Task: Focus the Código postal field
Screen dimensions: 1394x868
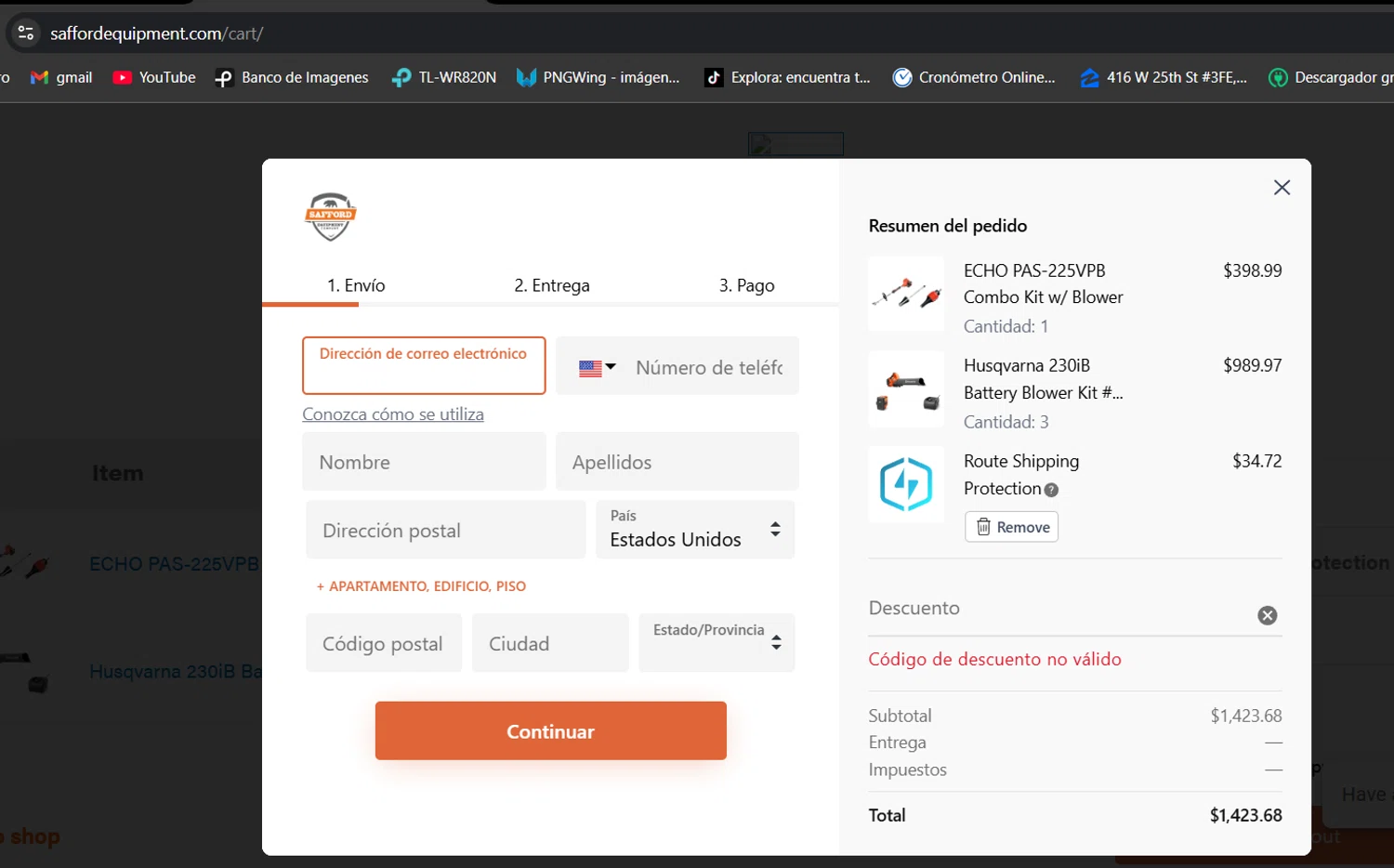Action: point(384,643)
